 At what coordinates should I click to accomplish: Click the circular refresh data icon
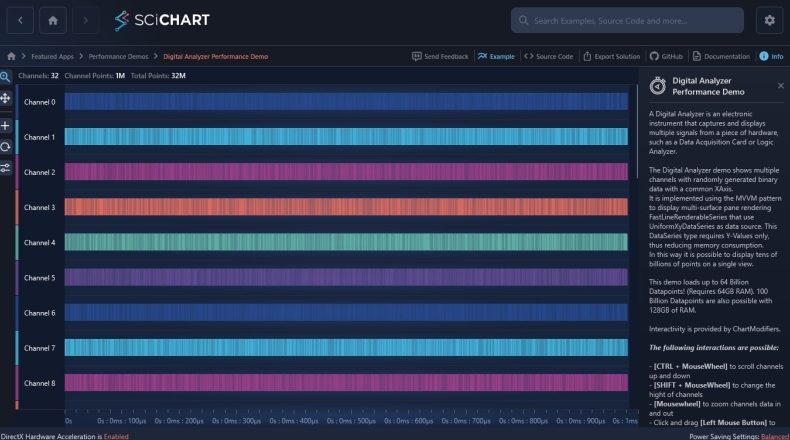(6, 146)
